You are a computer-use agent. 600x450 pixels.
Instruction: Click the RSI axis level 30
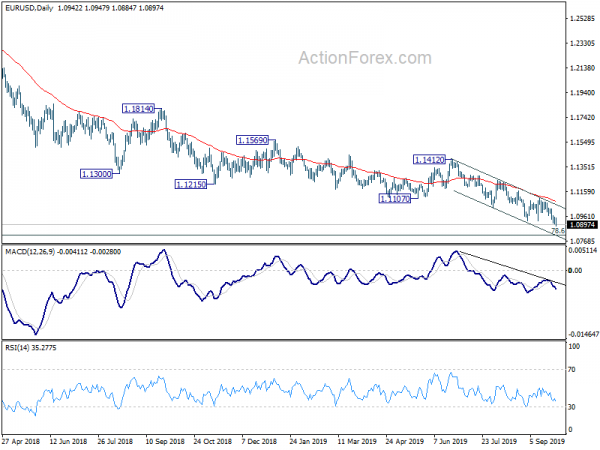[x=572, y=407]
